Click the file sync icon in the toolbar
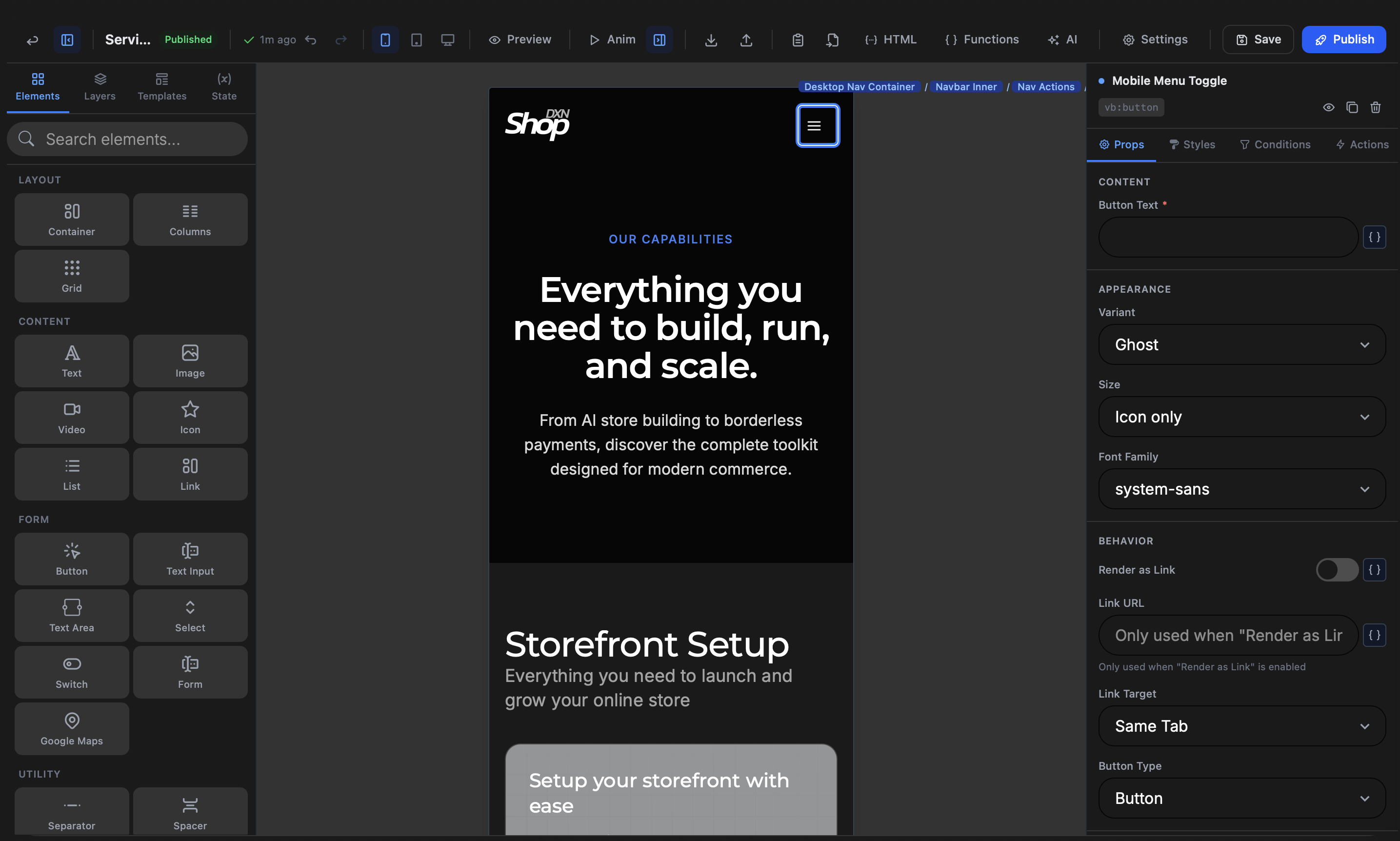Viewport: 1400px width, 841px height. [x=832, y=40]
